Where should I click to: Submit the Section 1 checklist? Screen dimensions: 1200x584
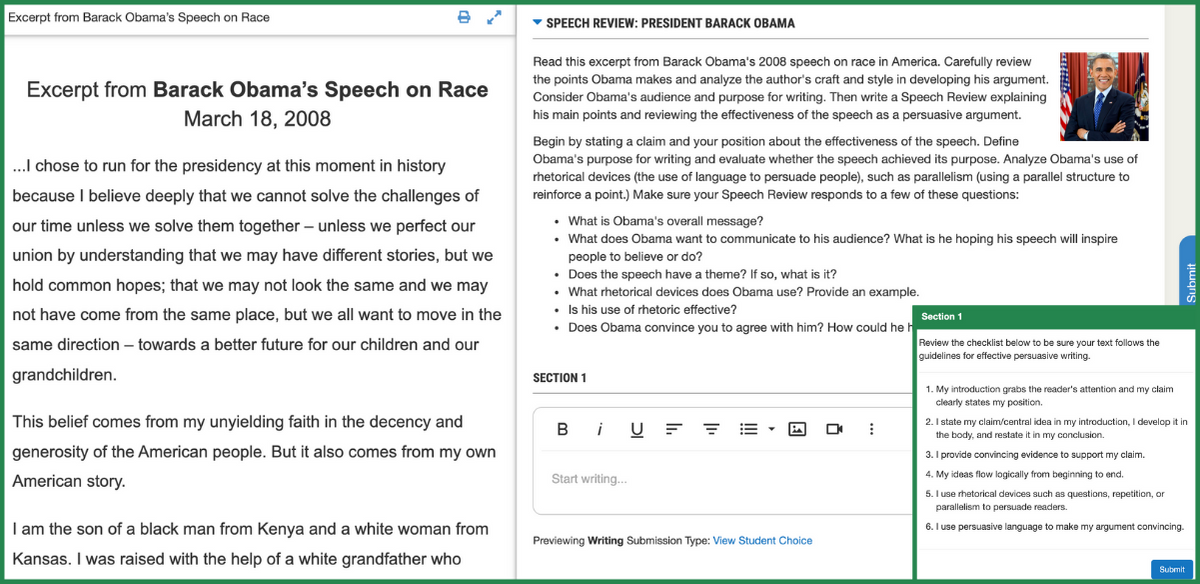pos(1171,569)
